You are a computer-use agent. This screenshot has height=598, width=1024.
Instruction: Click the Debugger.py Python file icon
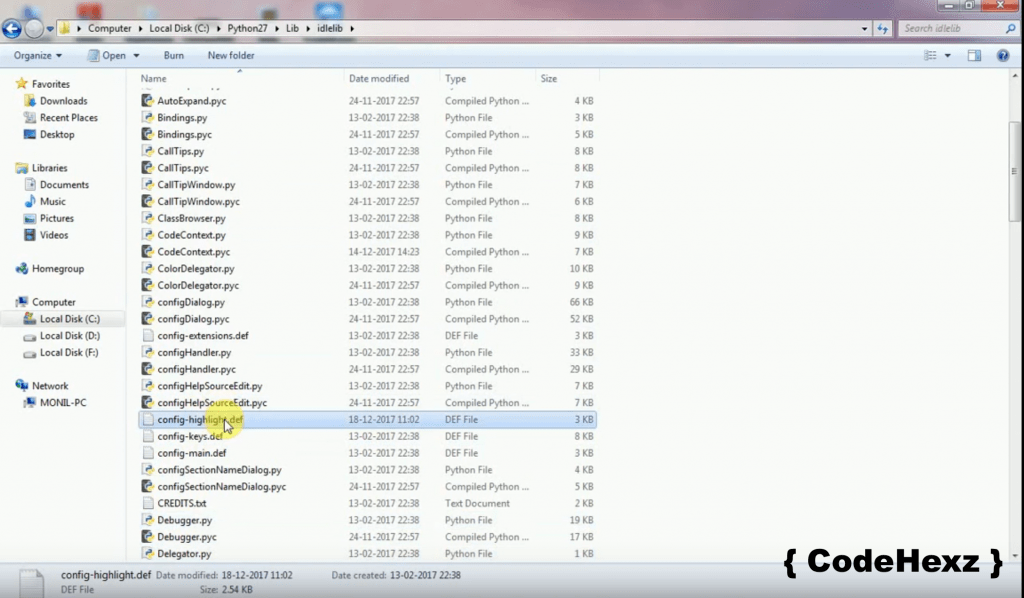[148, 520]
